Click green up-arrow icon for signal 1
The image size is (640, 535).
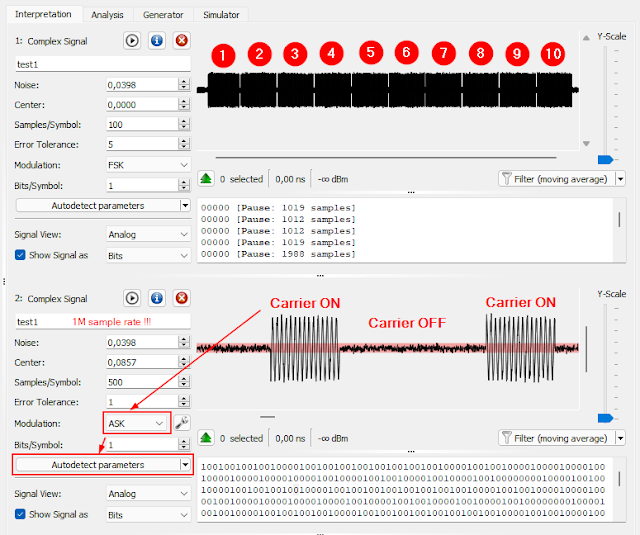(x=206, y=179)
